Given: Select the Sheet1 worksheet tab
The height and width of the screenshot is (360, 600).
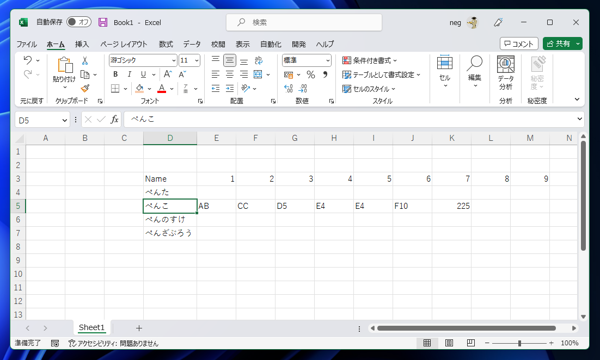Looking at the screenshot, I should [x=91, y=327].
